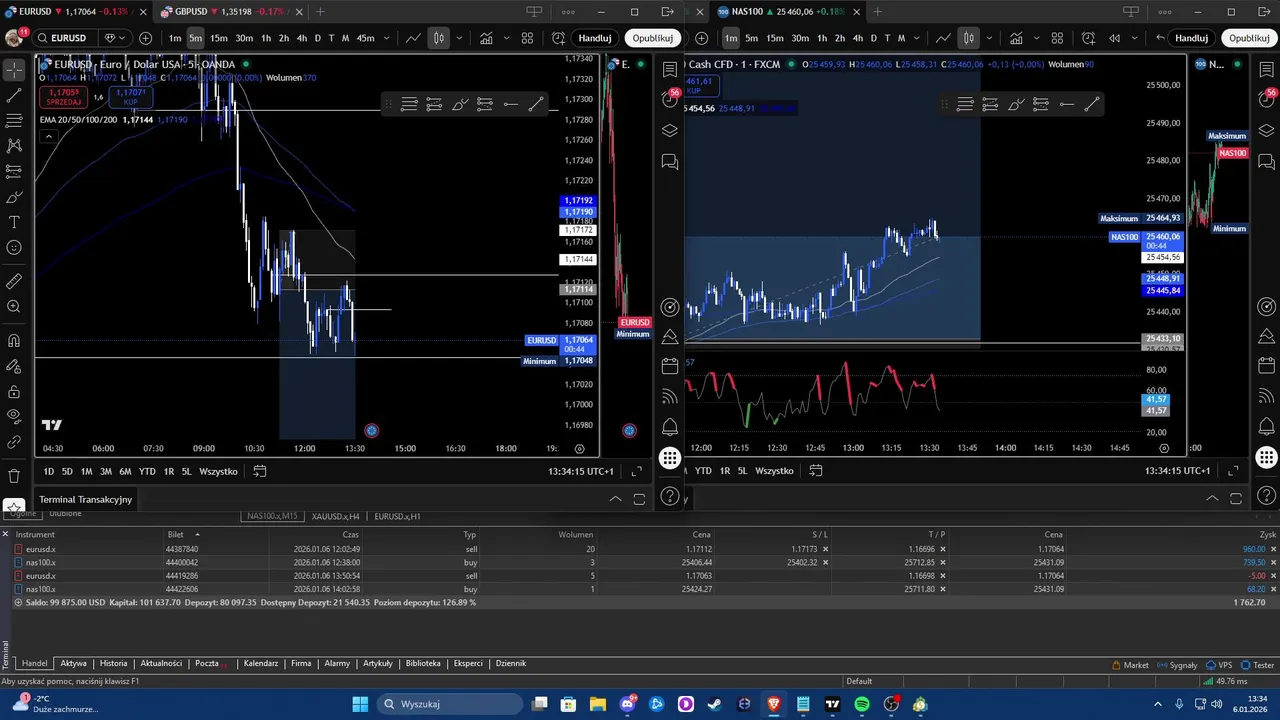Select candlestick chart type in EURUSD window
Screen dimensions: 1280x720
[x=439, y=38]
